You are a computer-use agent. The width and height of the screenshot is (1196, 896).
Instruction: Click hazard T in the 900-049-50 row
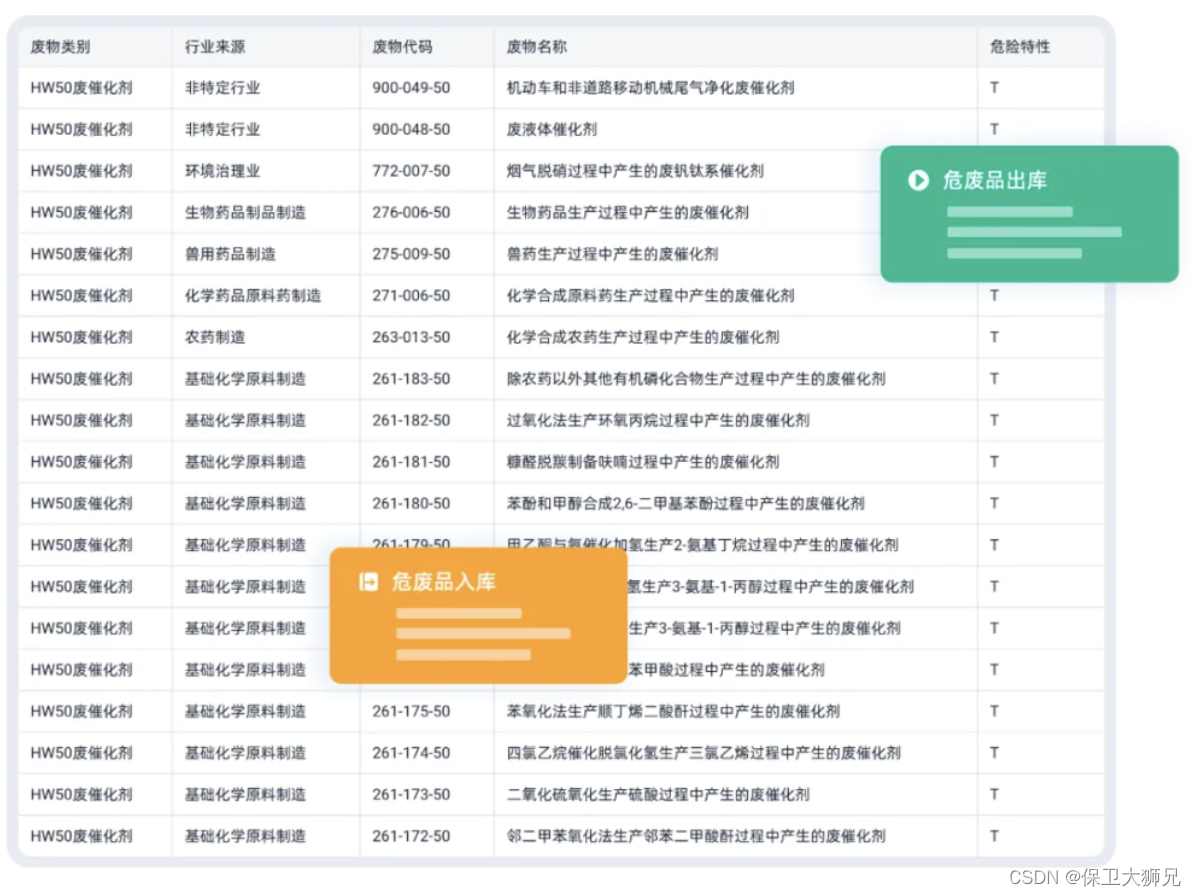coord(995,88)
